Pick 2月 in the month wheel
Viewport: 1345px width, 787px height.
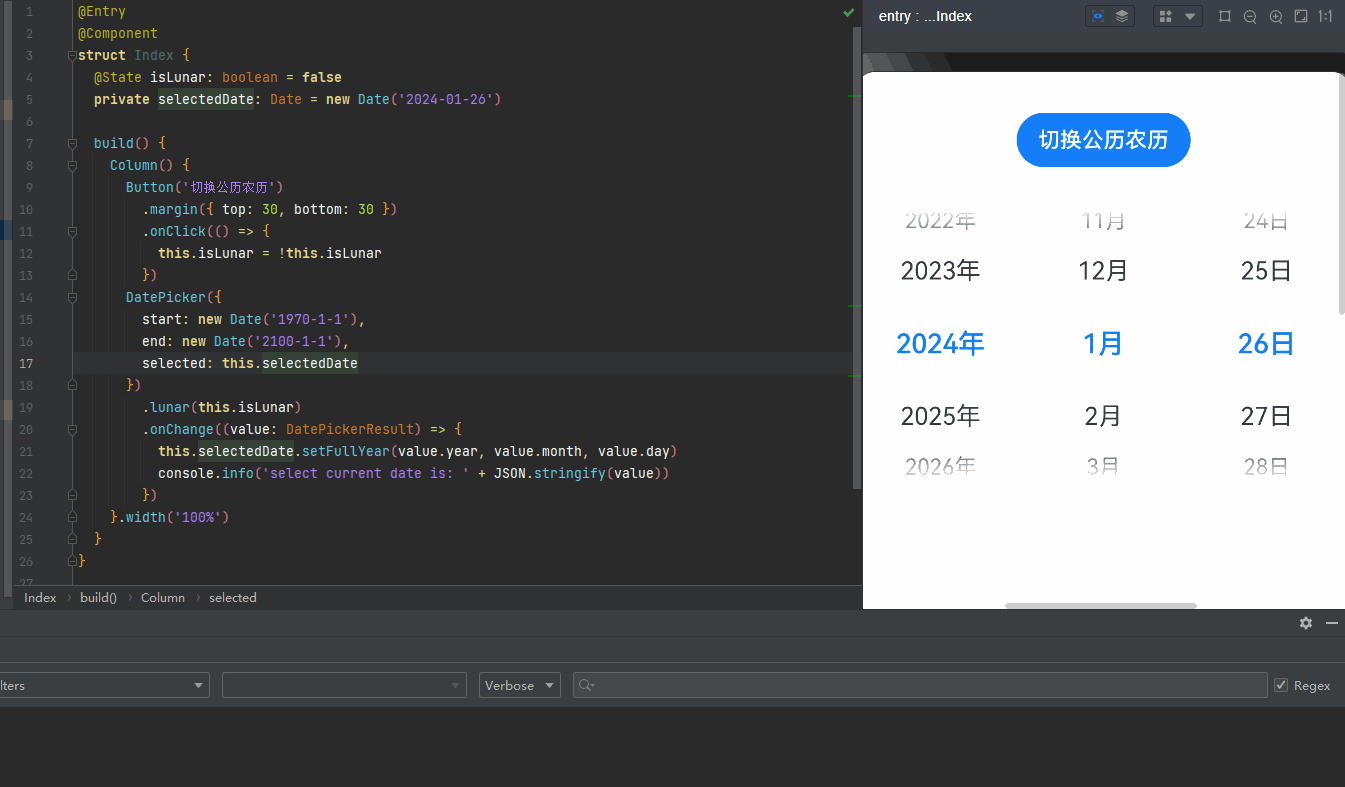[1103, 416]
